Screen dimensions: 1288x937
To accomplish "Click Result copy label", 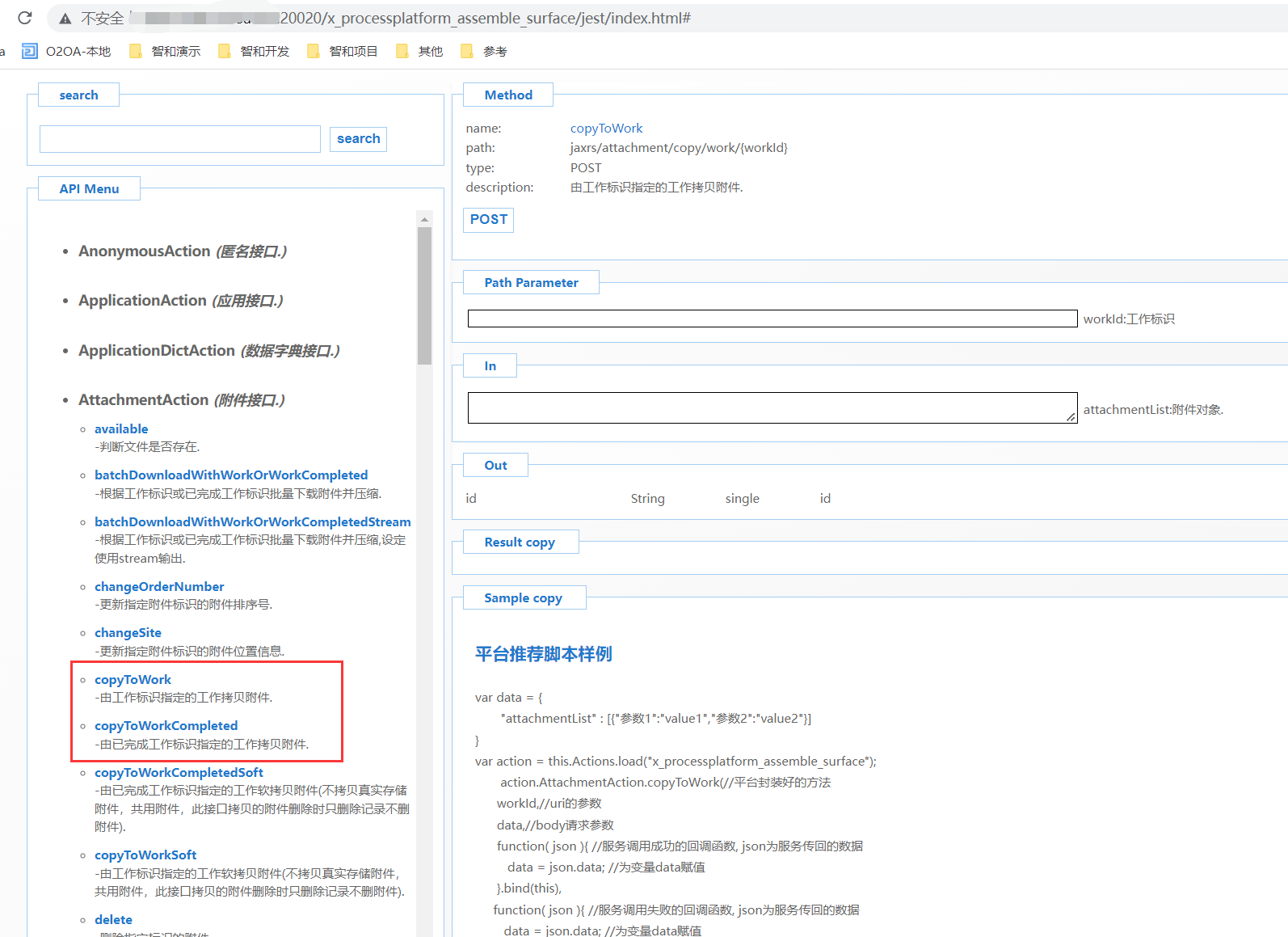I will pos(520,542).
